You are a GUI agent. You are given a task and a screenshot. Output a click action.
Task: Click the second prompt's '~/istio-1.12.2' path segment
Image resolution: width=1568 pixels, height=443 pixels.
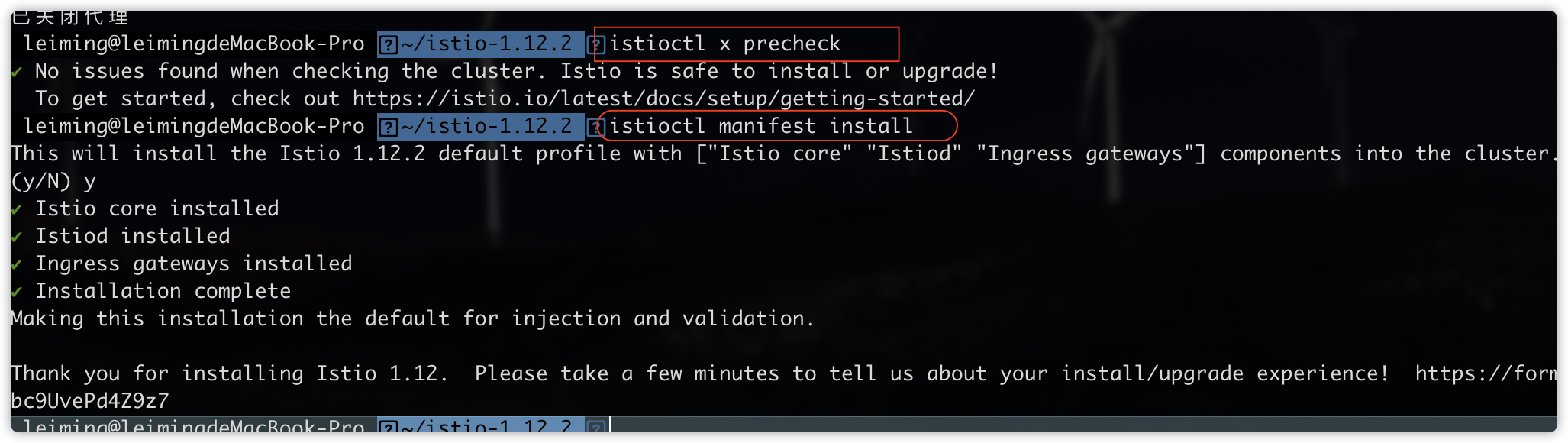[x=486, y=127]
